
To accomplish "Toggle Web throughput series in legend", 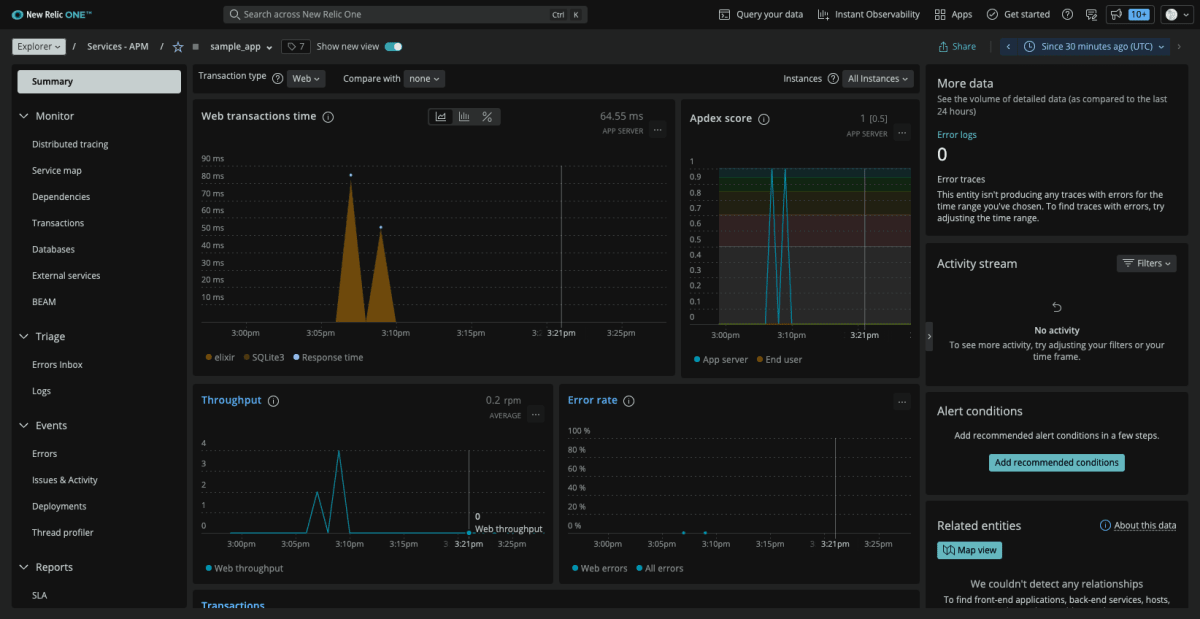I will coord(244,569).
